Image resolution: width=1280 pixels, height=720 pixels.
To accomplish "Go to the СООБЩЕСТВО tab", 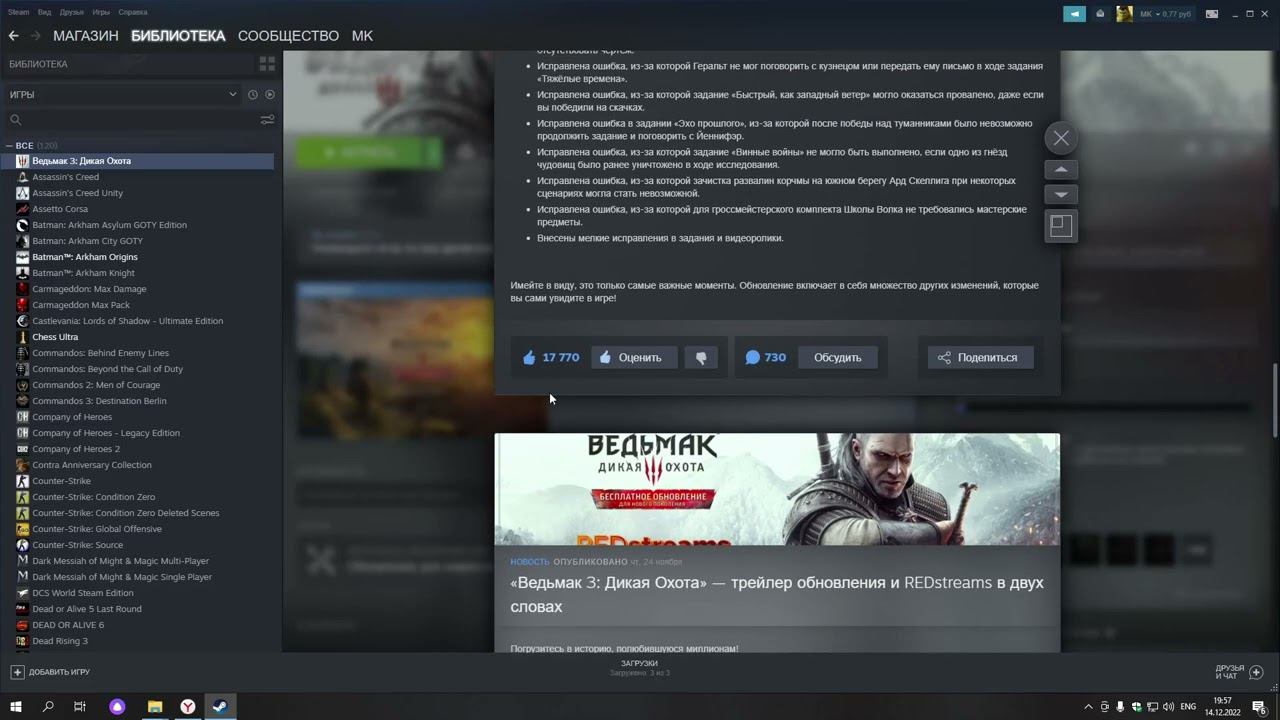I will pos(289,35).
